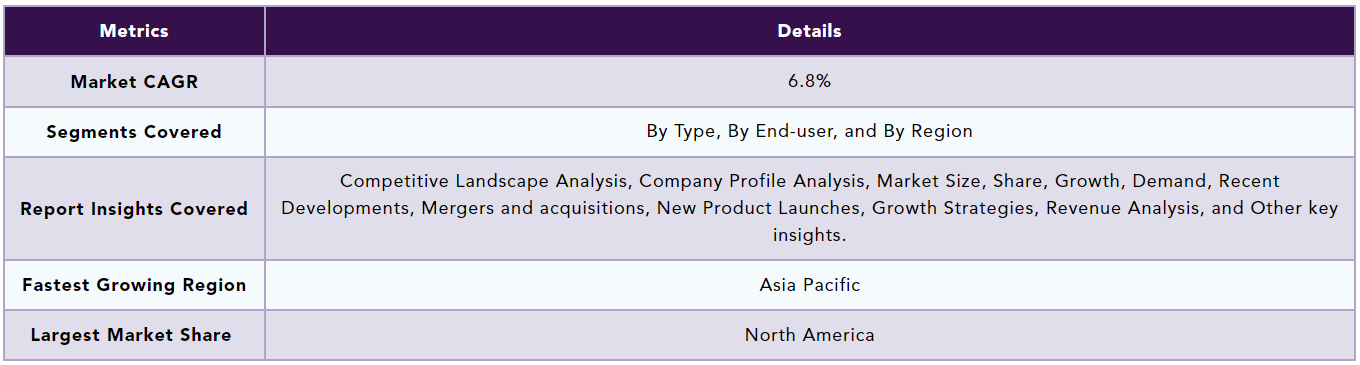The height and width of the screenshot is (365, 1360).
Task: Click the Competitive Landscape Analysis text
Action: click(x=484, y=182)
